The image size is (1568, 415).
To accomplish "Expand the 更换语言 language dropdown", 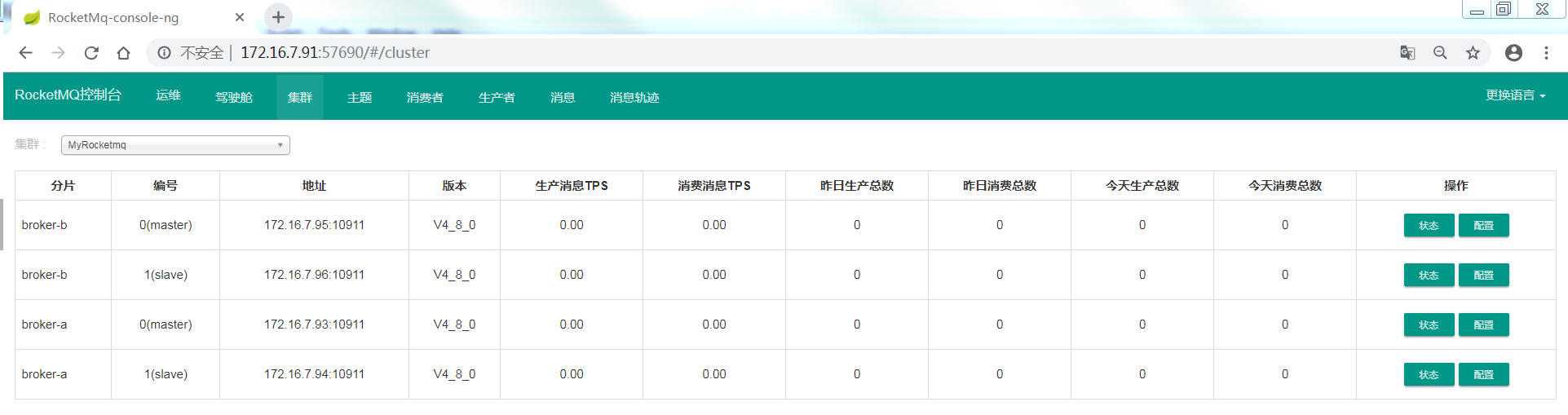I will (x=1515, y=95).
